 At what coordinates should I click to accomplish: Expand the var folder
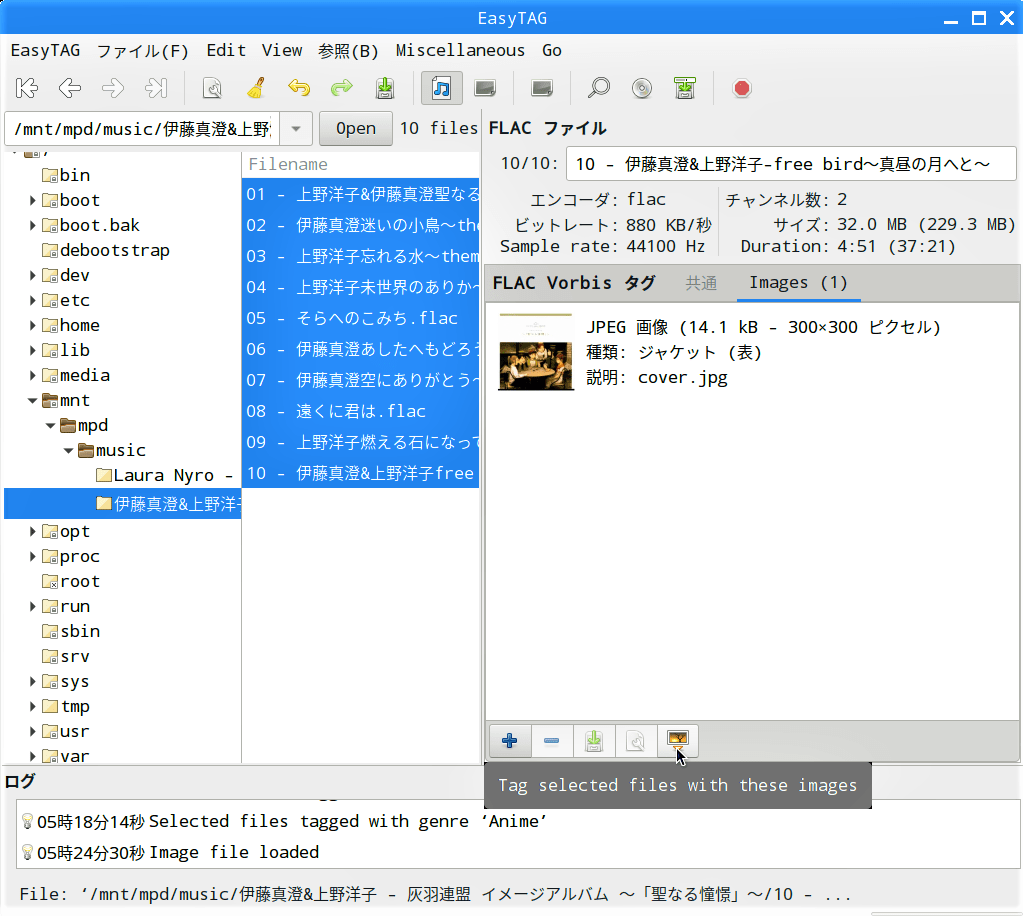32,756
